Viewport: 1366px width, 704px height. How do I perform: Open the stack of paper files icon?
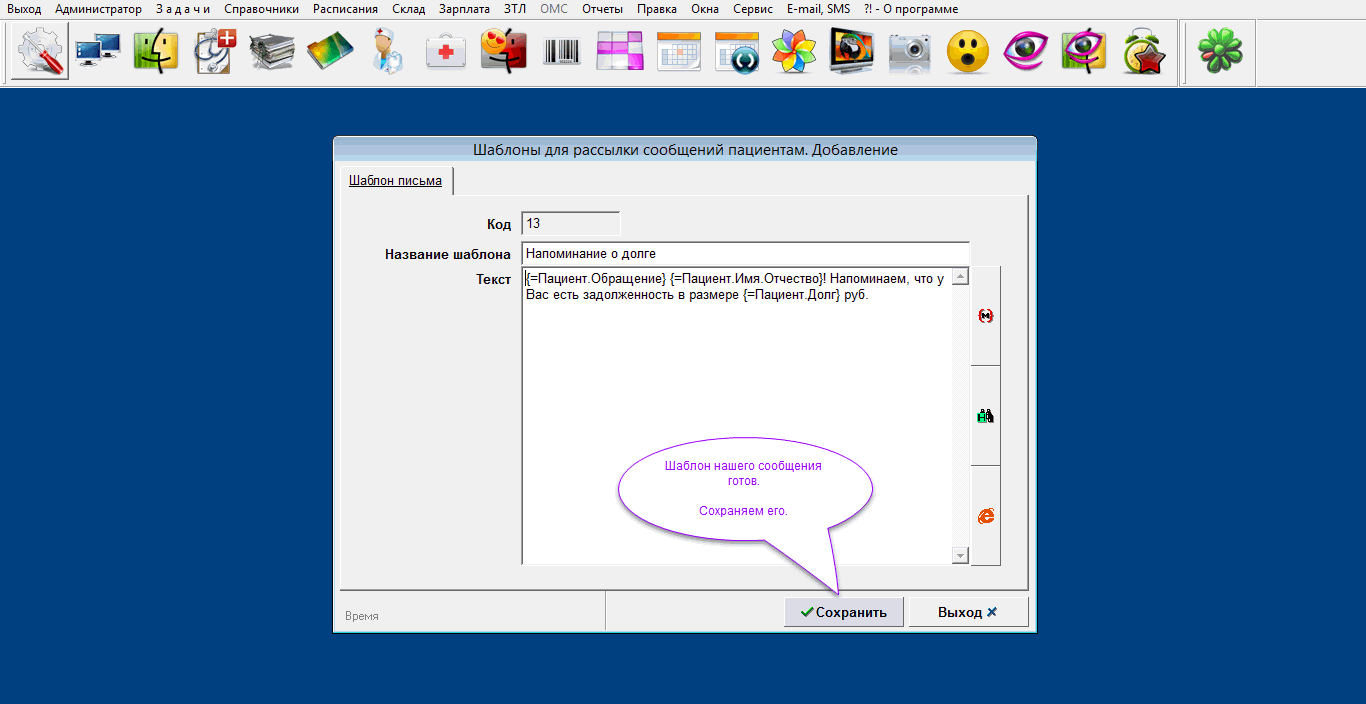tap(272, 51)
